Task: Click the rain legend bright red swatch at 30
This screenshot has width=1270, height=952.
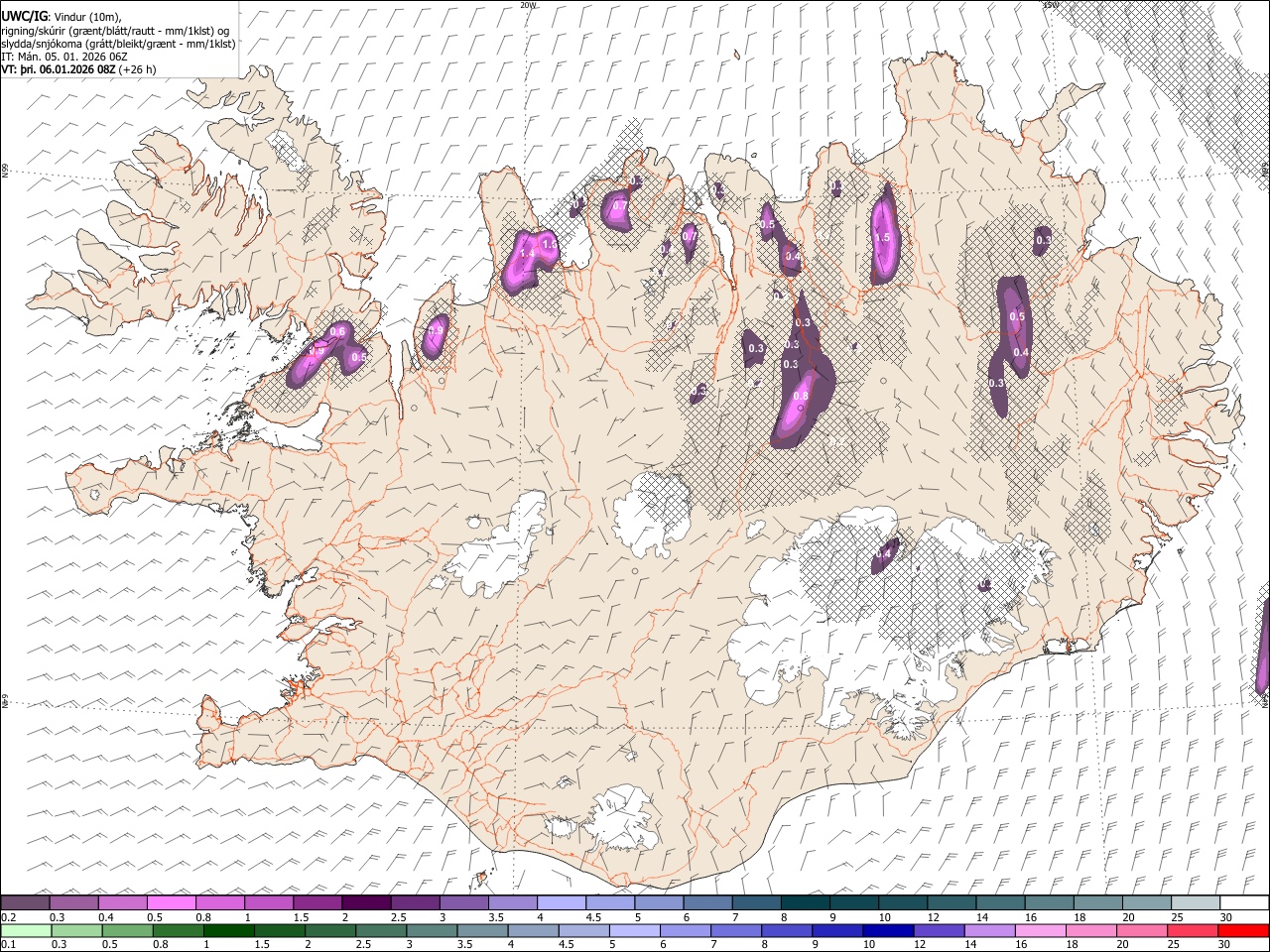Action: (x=1243, y=930)
